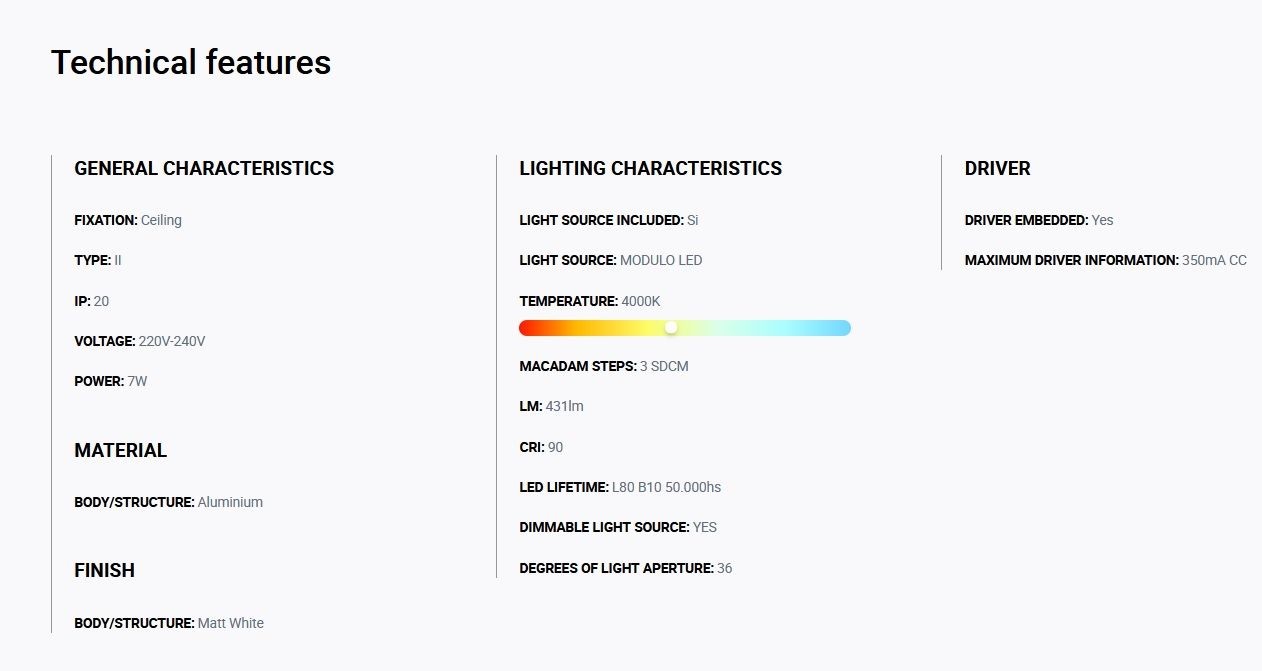Select the General Characteristics heading
This screenshot has width=1262, height=671.
204,169
